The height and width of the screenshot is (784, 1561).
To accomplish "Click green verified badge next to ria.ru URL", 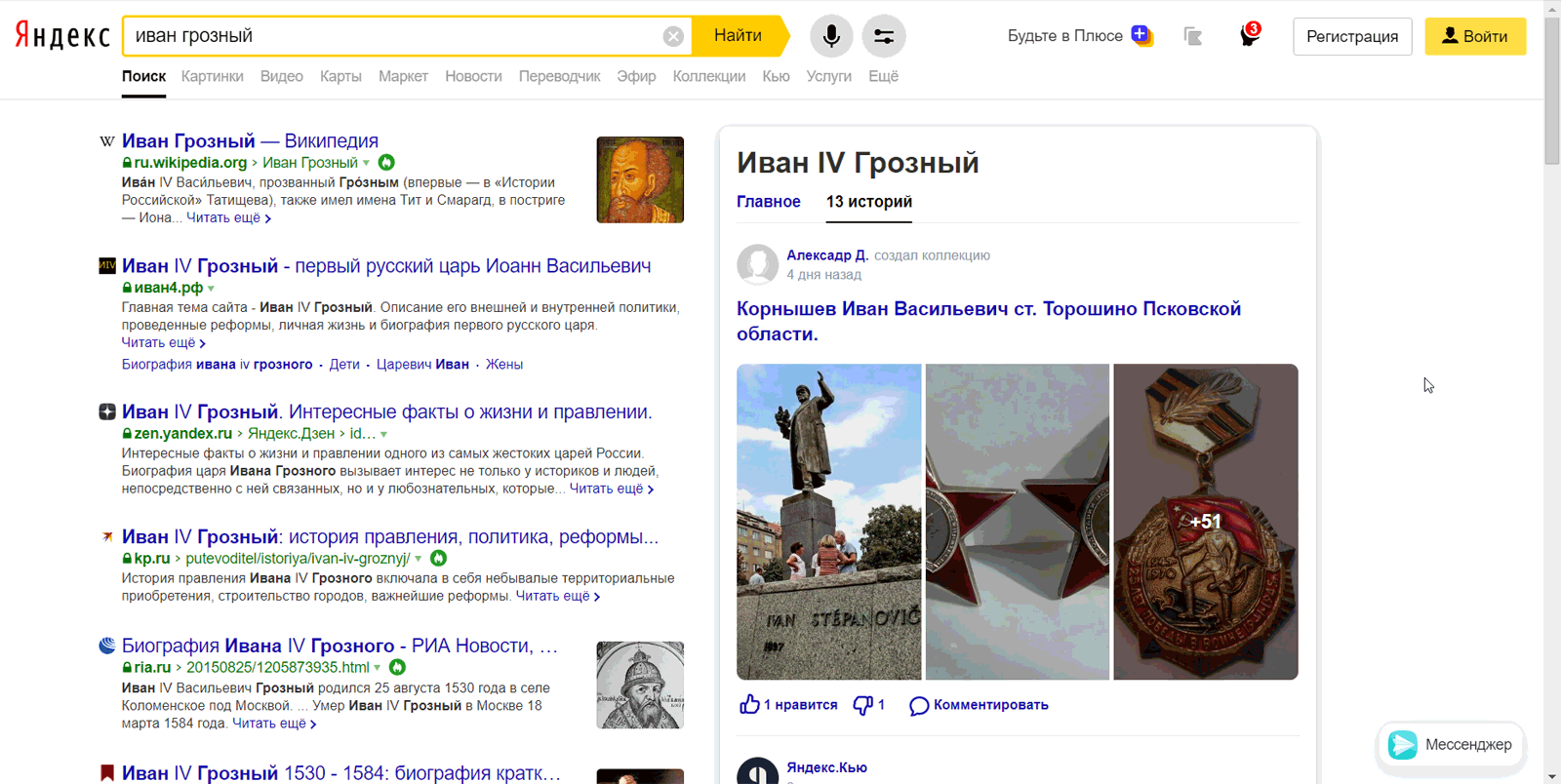I will click(397, 668).
